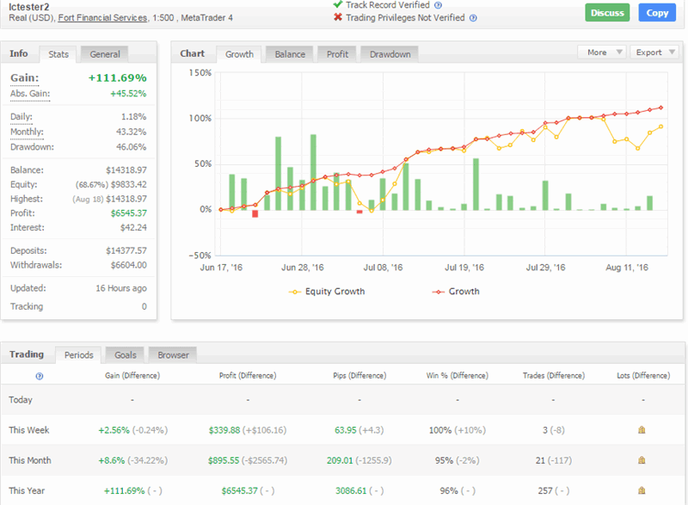Click the +111.69% gain value in Info
Viewport: 688px width, 505px height.
[x=118, y=78]
